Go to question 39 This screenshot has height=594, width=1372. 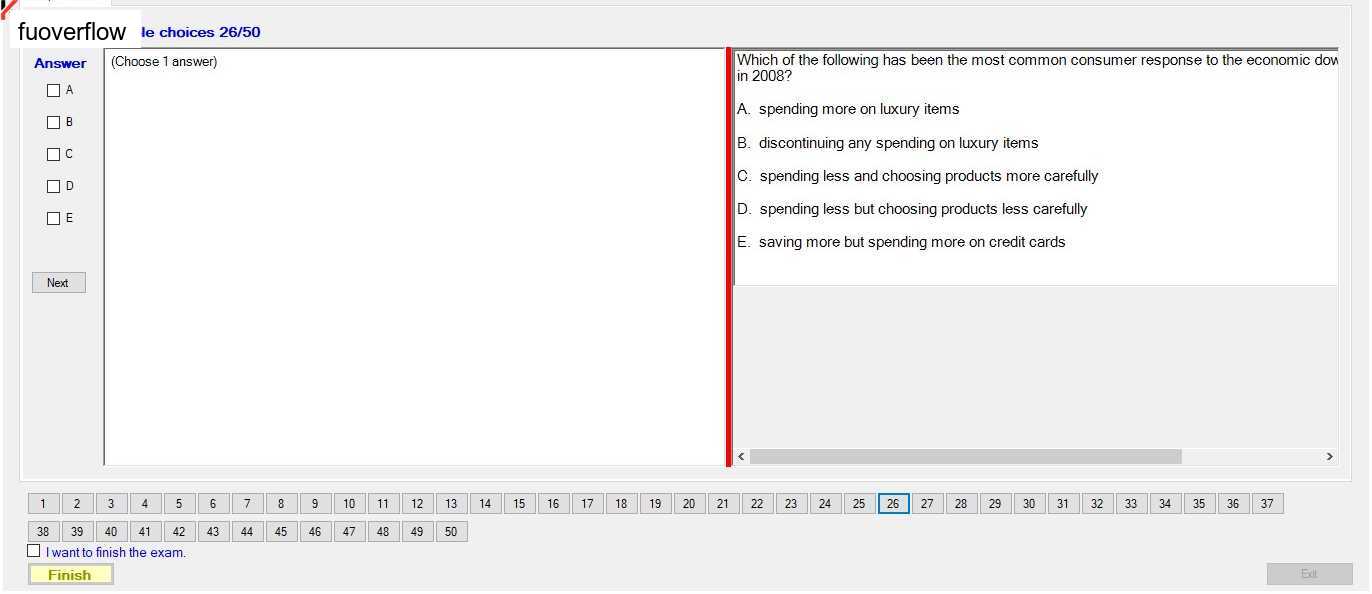click(77, 532)
